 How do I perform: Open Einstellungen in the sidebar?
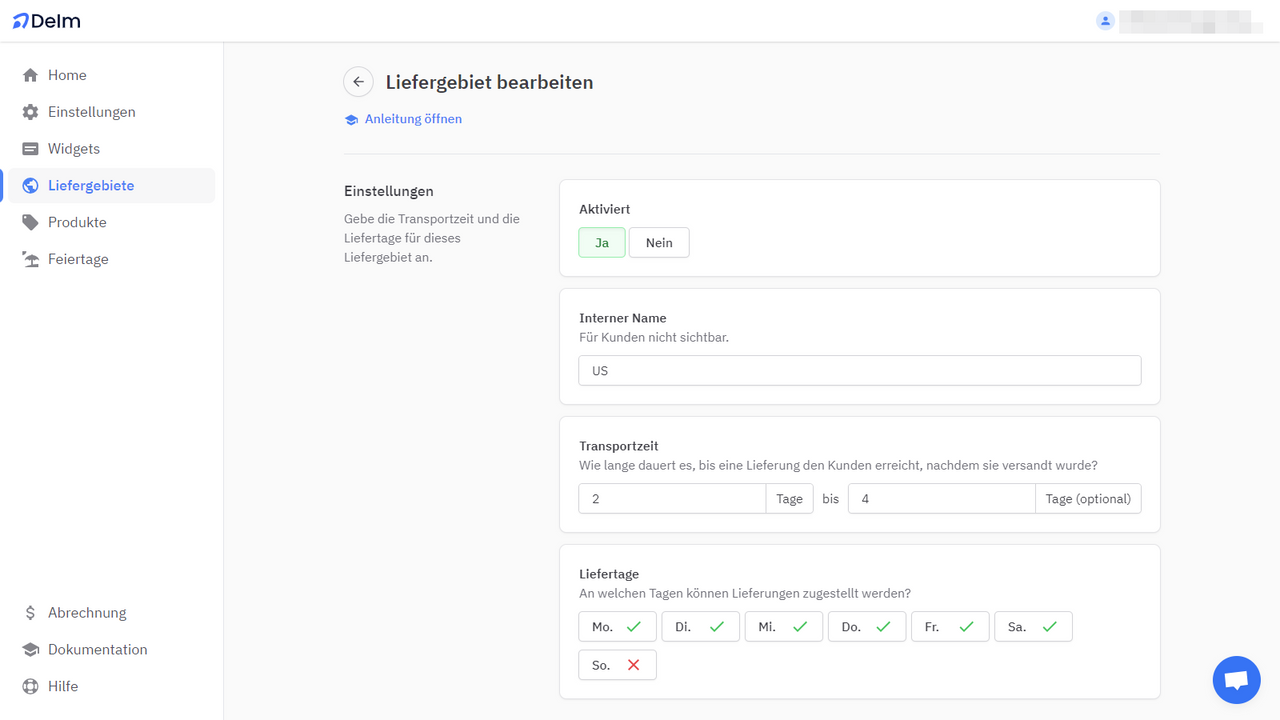(109, 112)
